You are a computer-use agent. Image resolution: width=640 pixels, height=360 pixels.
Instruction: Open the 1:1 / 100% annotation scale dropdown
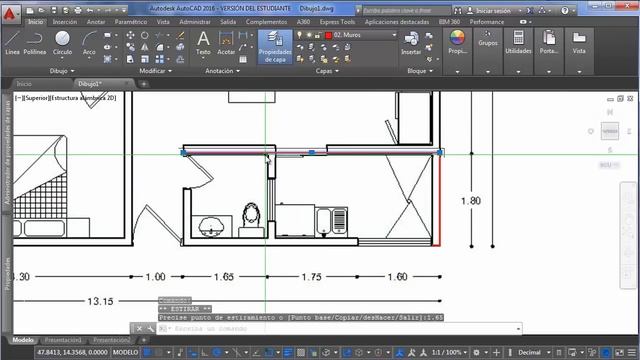tap(449, 352)
